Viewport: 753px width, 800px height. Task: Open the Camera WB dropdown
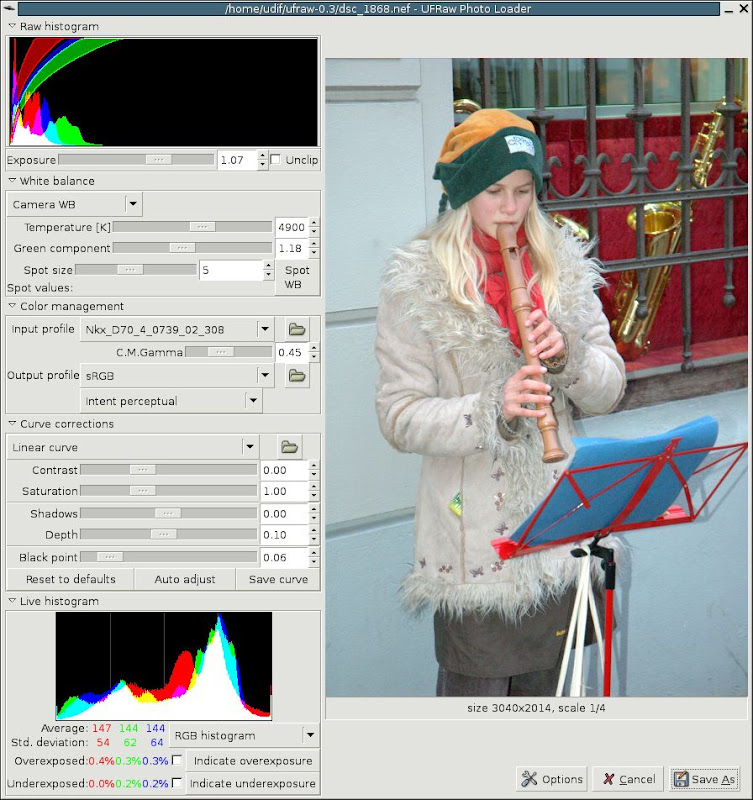tap(74, 204)
